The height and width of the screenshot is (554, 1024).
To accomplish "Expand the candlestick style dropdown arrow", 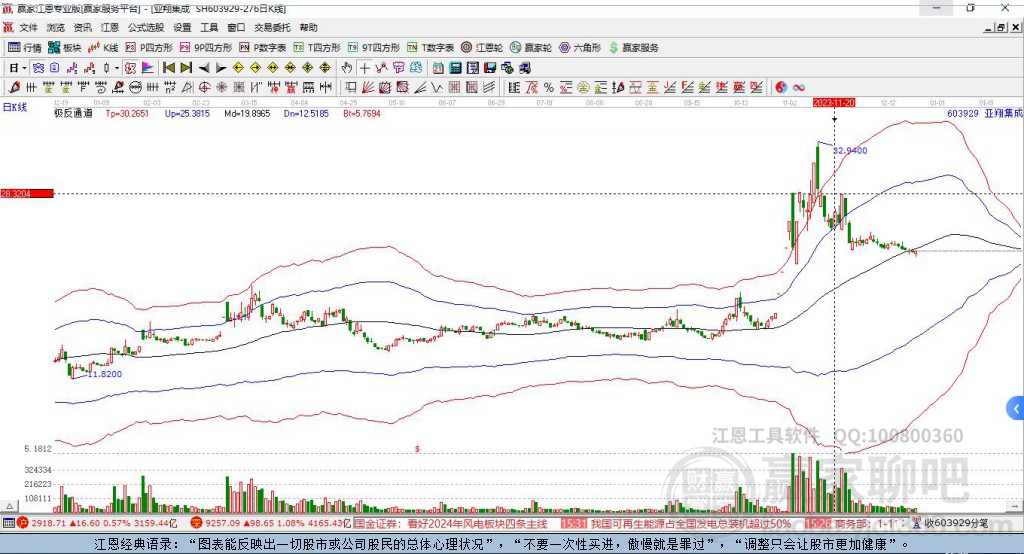I will click(117, 68).
